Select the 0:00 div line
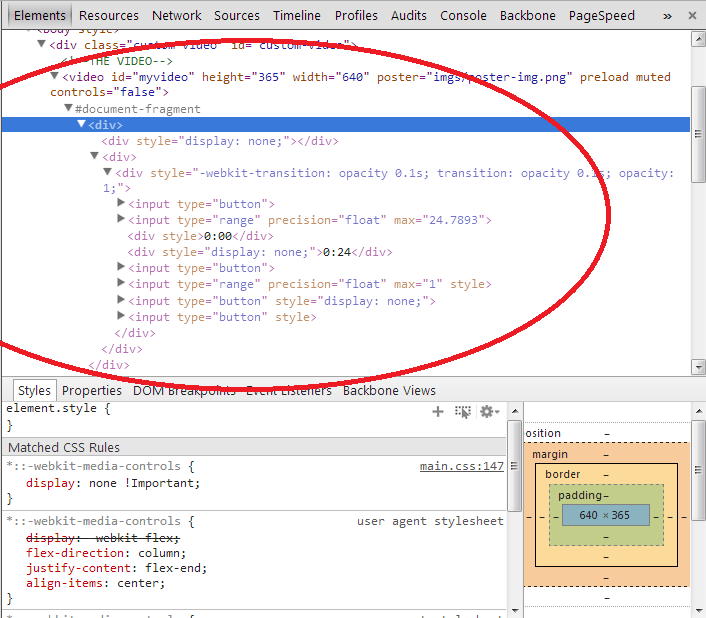The image size is (706, 618). pos(200,236)
